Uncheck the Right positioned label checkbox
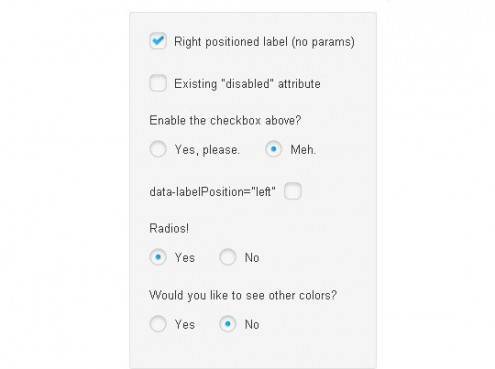 coord(158,41)
